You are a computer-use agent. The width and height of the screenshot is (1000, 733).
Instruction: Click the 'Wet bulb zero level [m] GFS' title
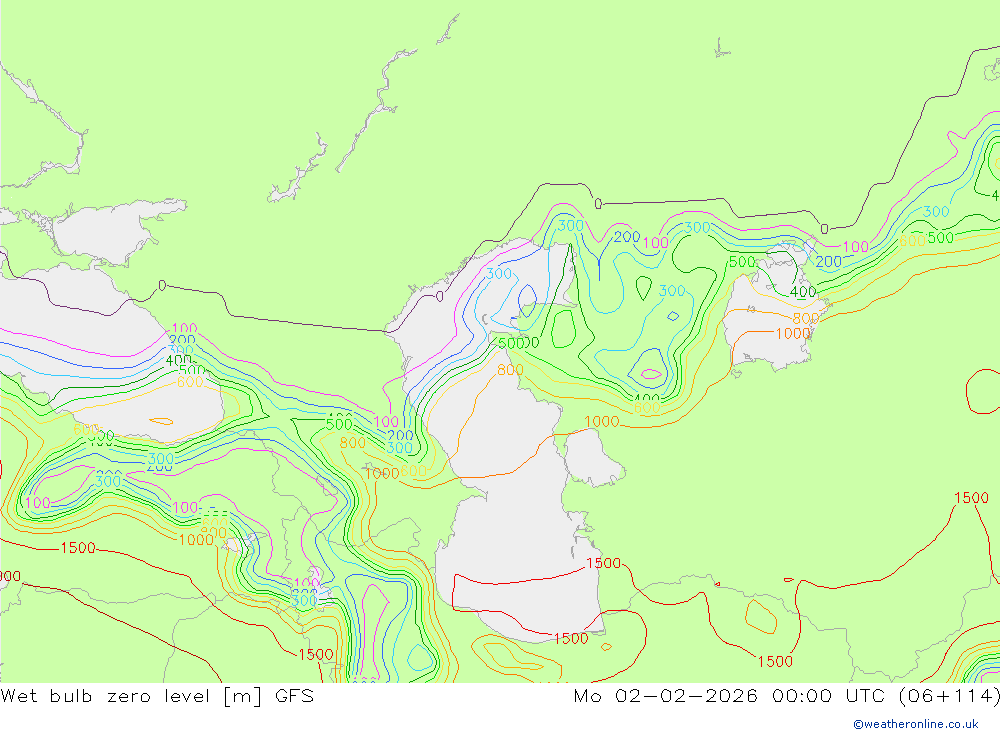pyautogui.click(x=158, y=695)
